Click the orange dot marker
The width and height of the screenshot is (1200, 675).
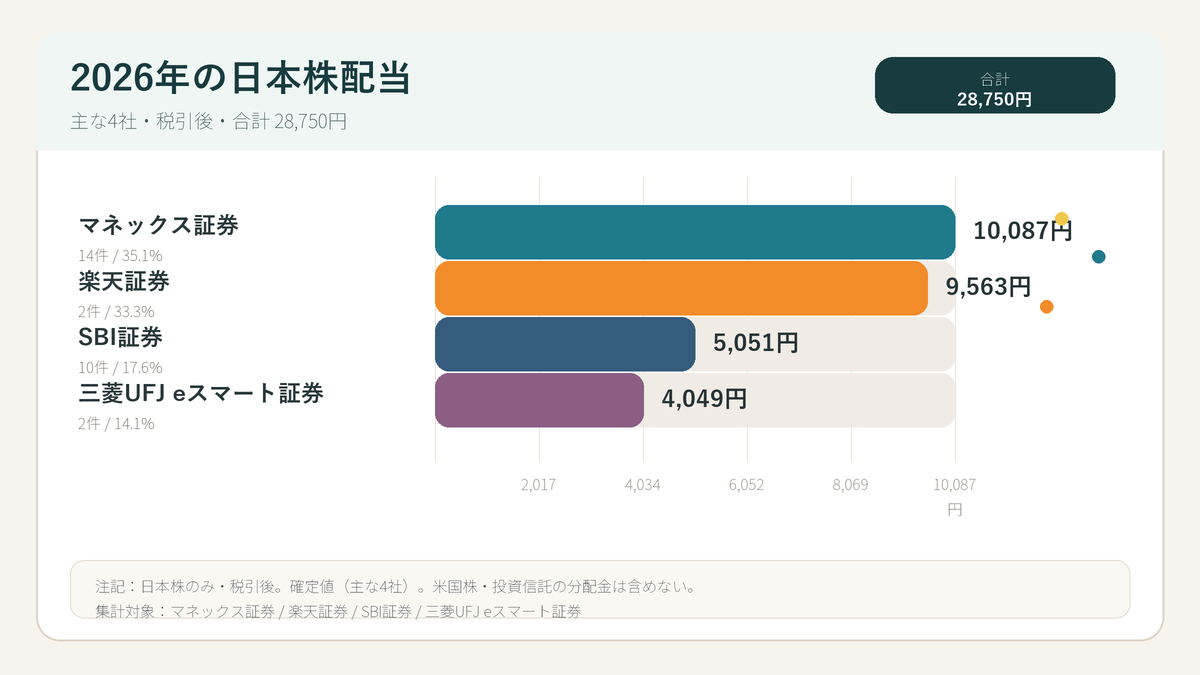click(1047, 307)
